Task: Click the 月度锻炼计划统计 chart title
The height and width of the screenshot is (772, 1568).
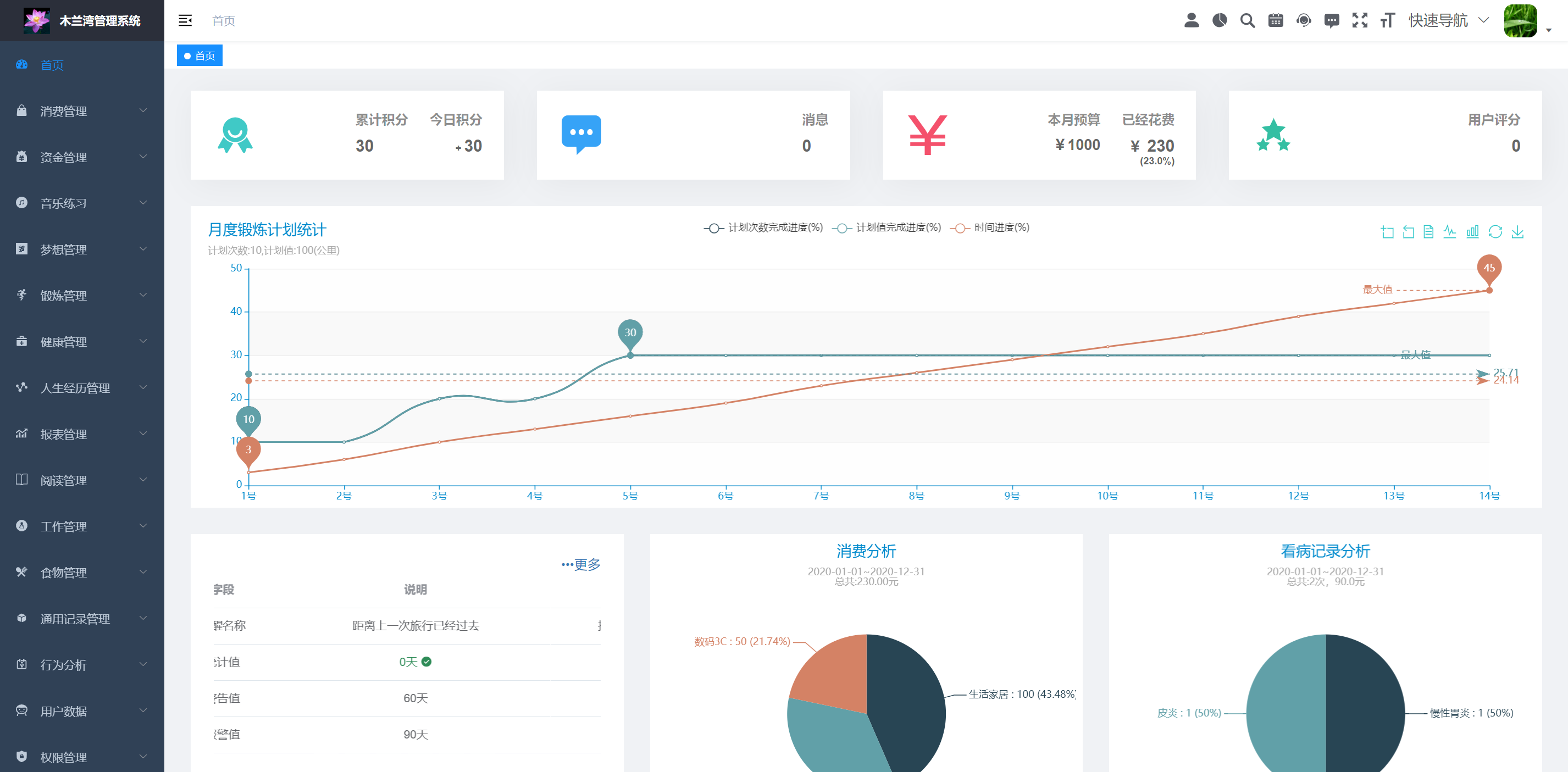Action: [x=267, y=230]
